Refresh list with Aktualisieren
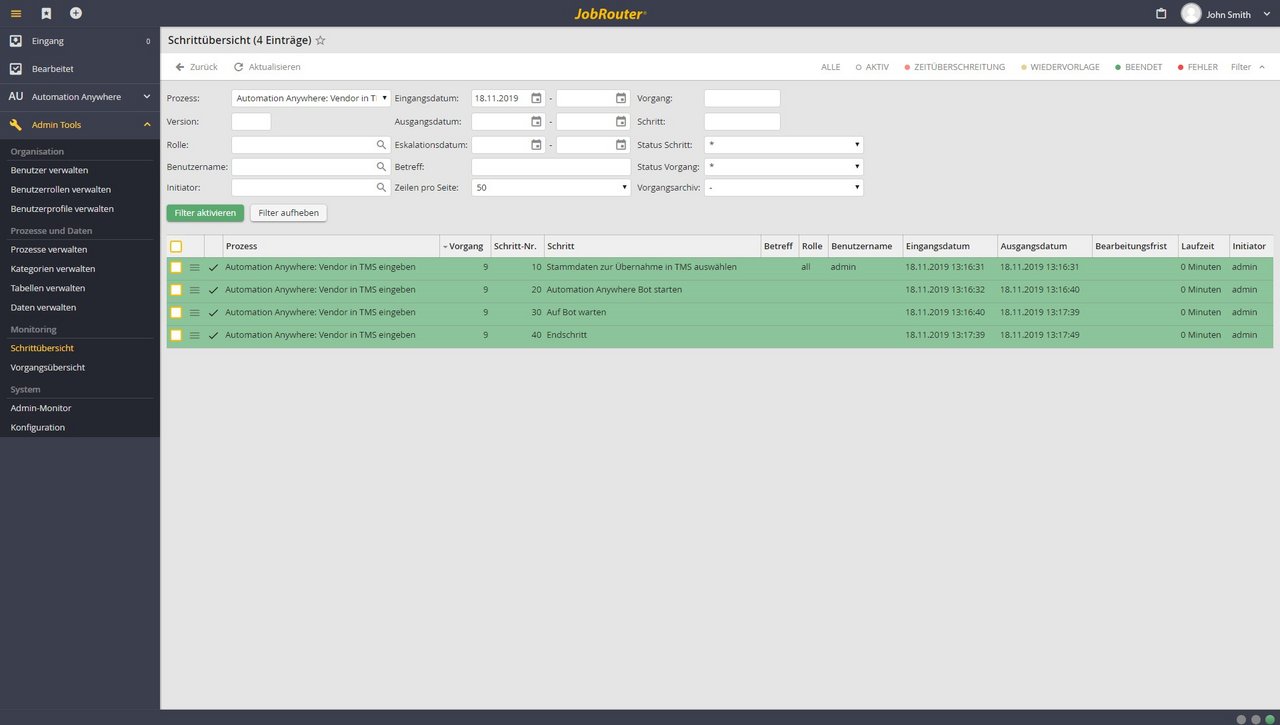 [267, 67]
